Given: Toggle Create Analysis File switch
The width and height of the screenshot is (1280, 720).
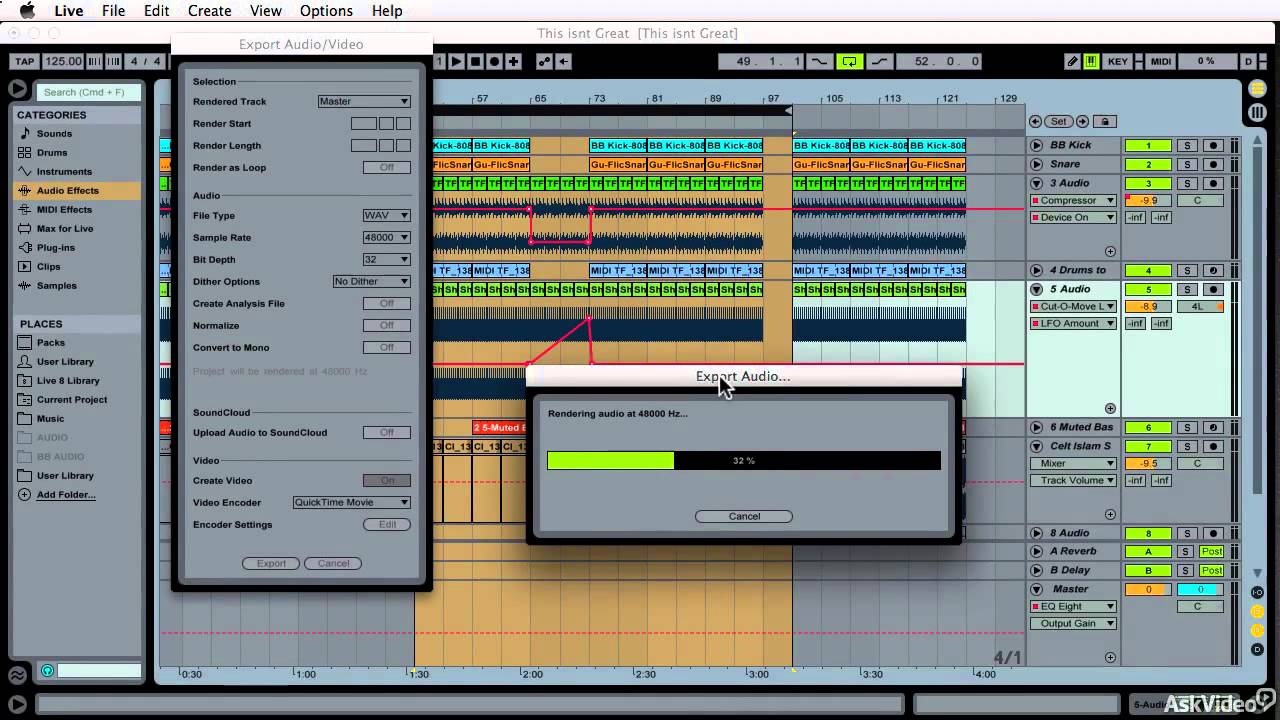Looking at the screenshot, I should [386, 303].
